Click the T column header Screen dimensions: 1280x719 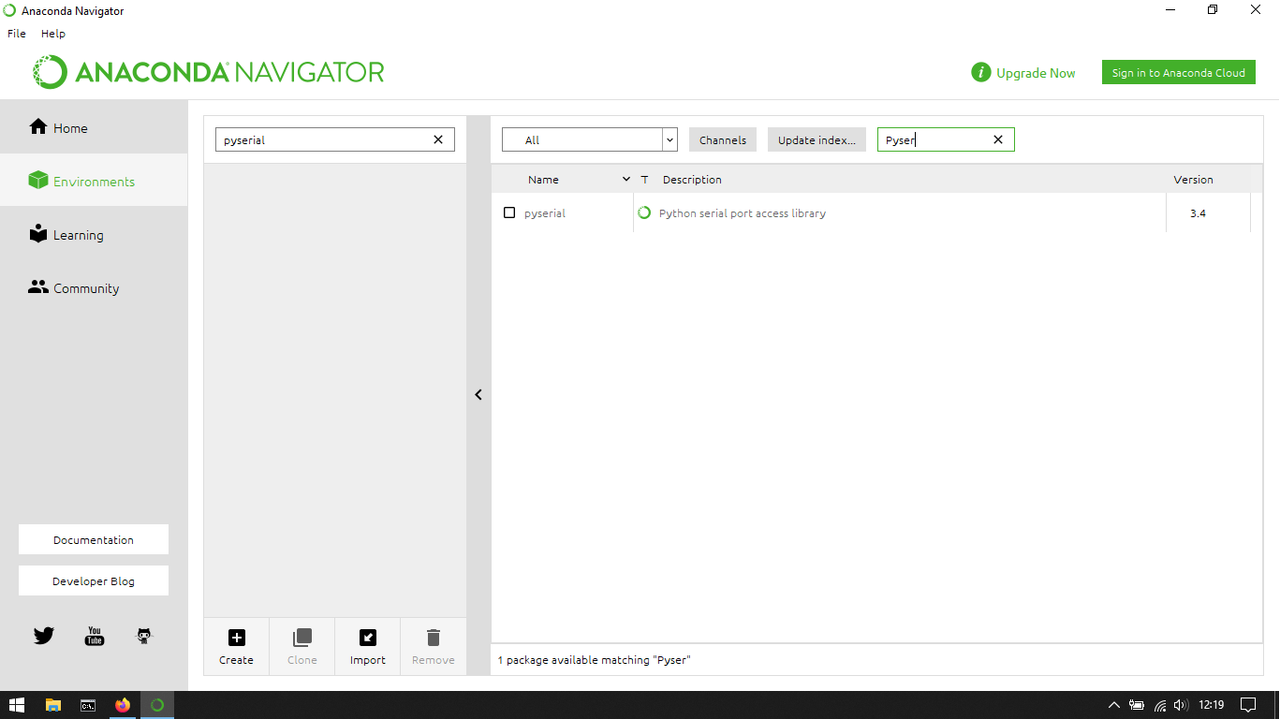(x=644, y=180)
